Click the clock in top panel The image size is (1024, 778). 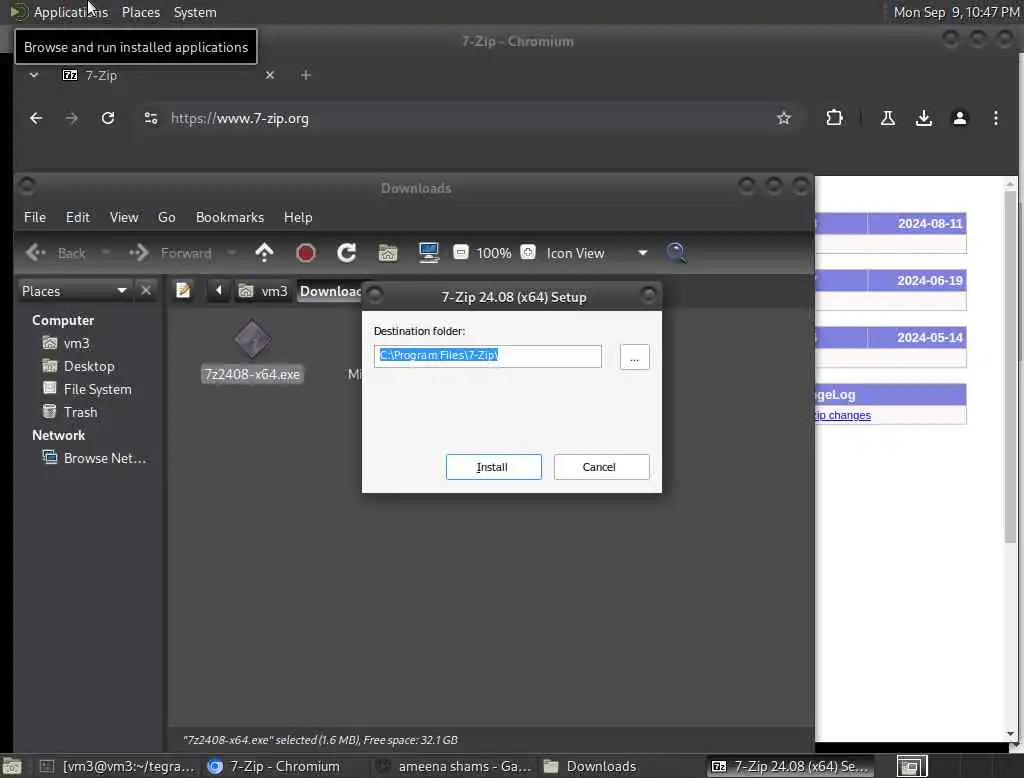pos(956,12)
